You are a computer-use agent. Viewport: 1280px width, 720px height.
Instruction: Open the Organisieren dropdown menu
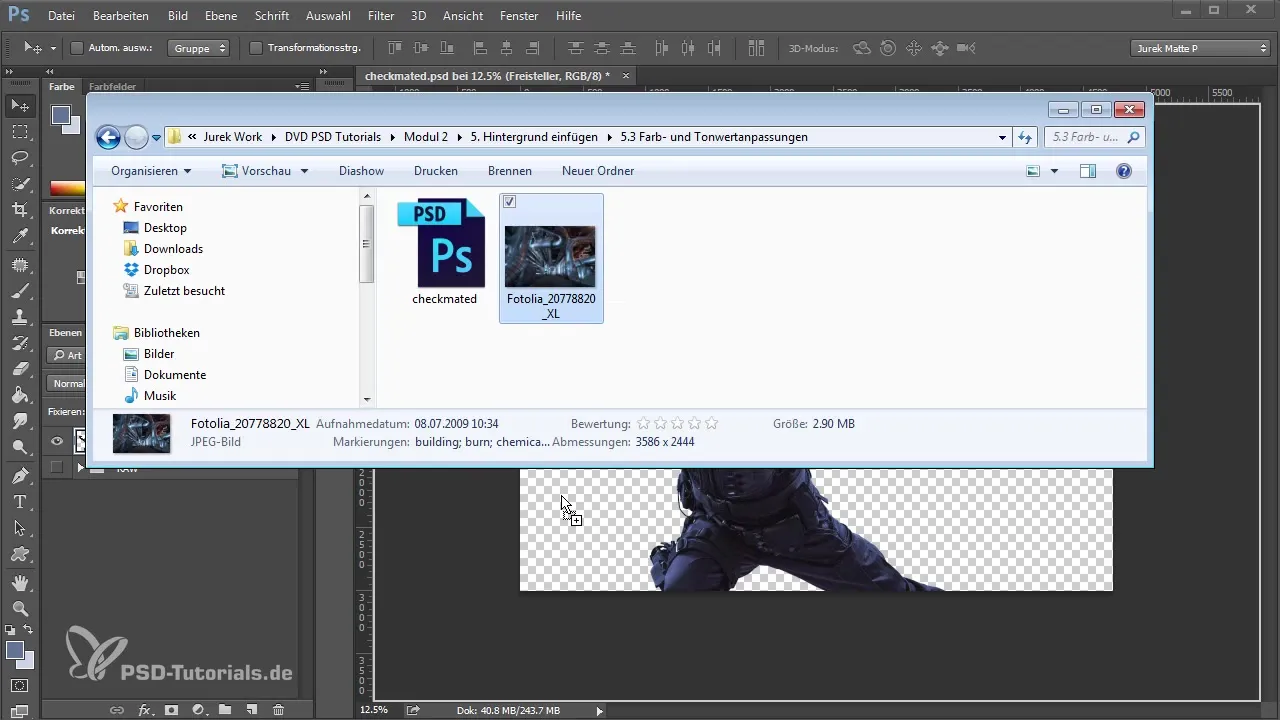151,171
